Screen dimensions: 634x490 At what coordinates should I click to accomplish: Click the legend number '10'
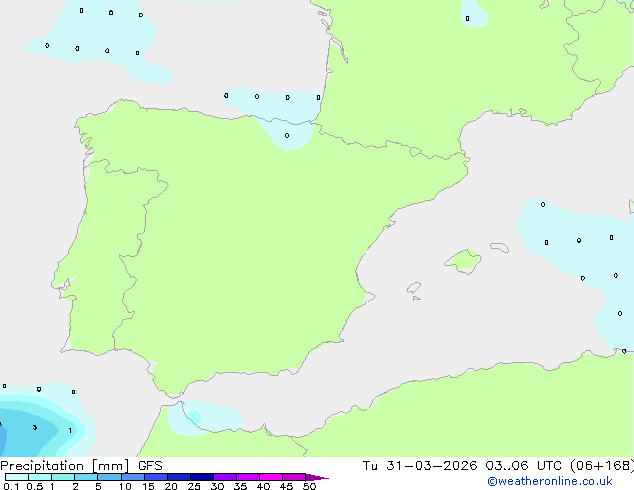point(125,486)
